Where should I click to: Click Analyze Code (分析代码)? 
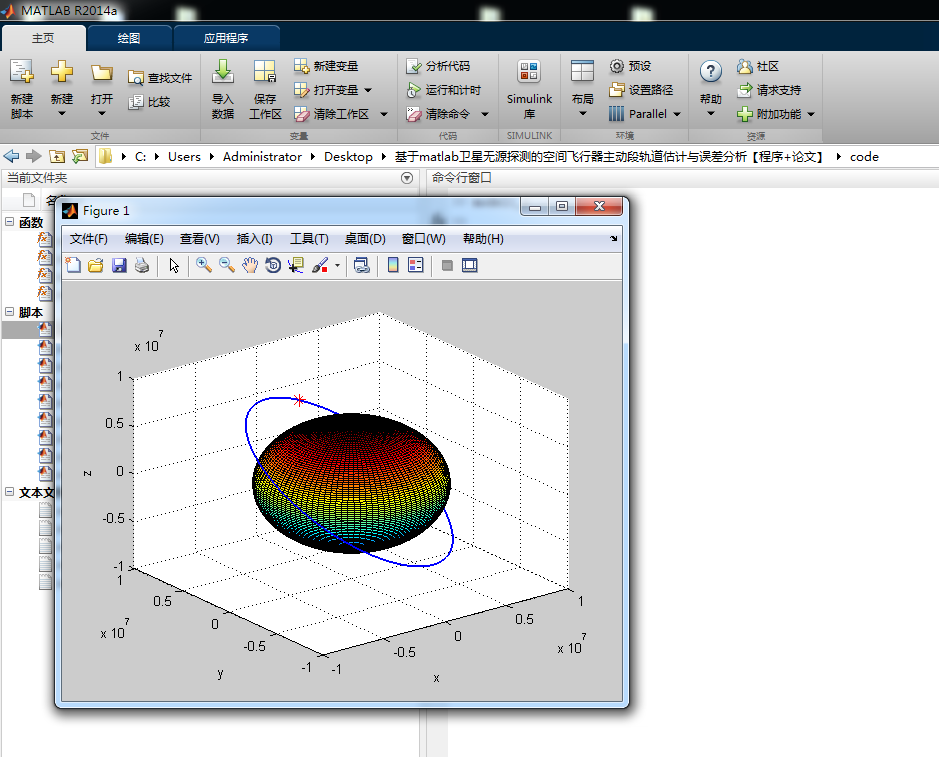tap(438, 66)
